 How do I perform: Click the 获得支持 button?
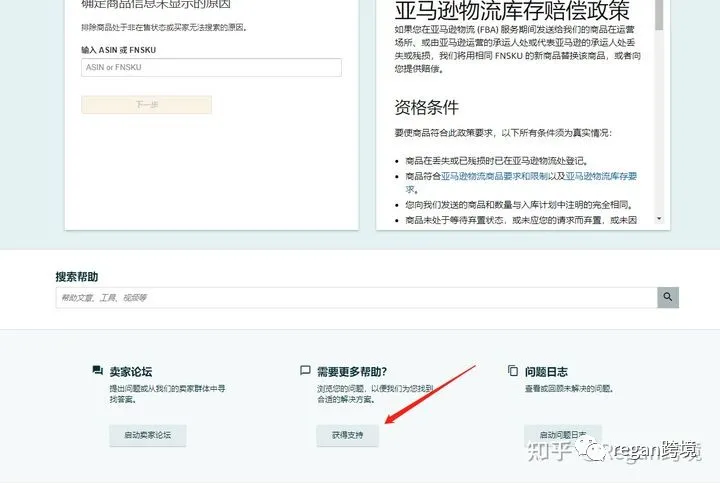pyautogui.click(x=348, y=435)
